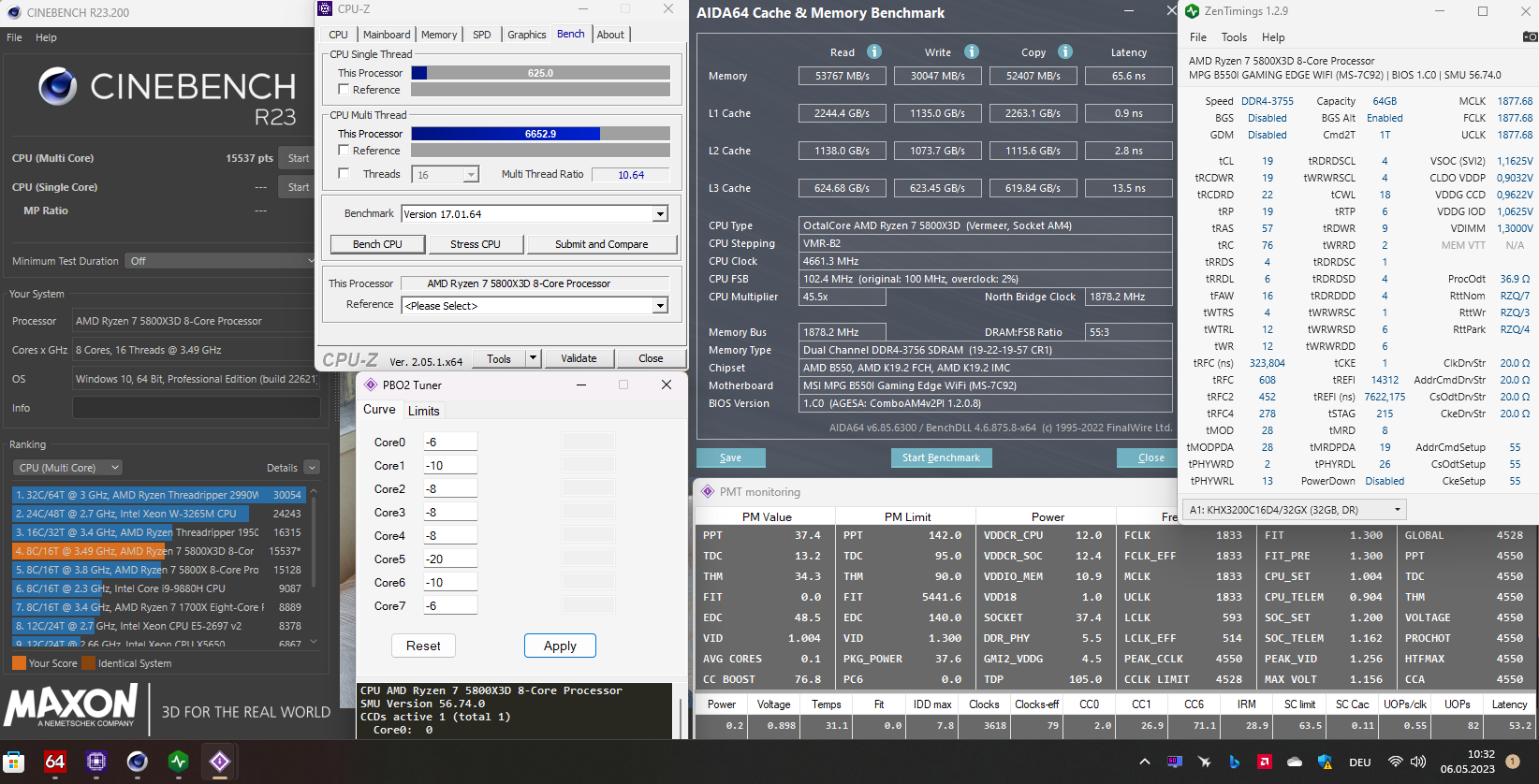Screen dimensions: 1539x784
Task: Click the CPU Single Thread score bar
Action: coord(541,73)
